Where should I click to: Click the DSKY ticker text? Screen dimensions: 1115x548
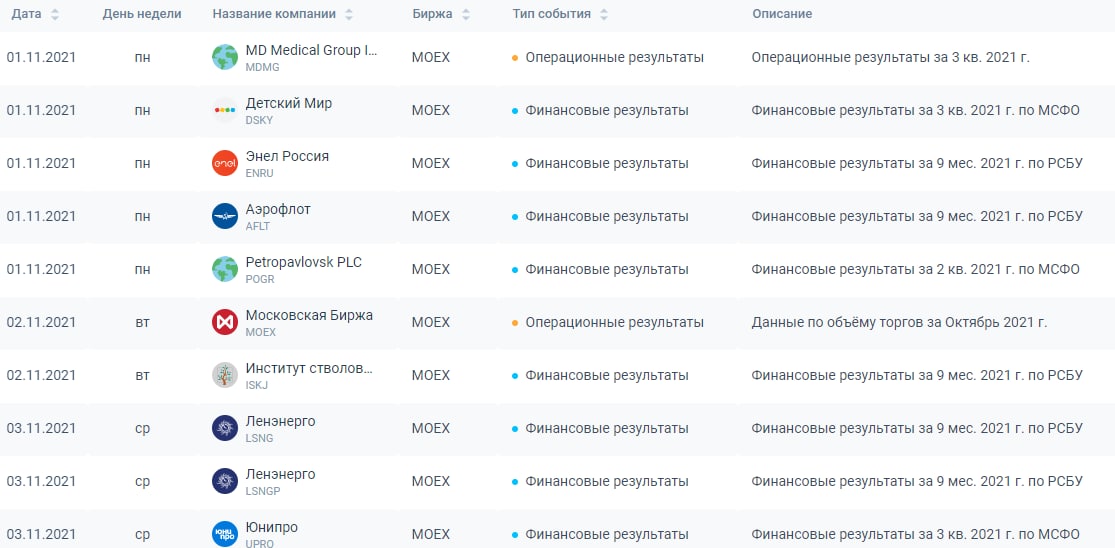click(x=259, y=120)
